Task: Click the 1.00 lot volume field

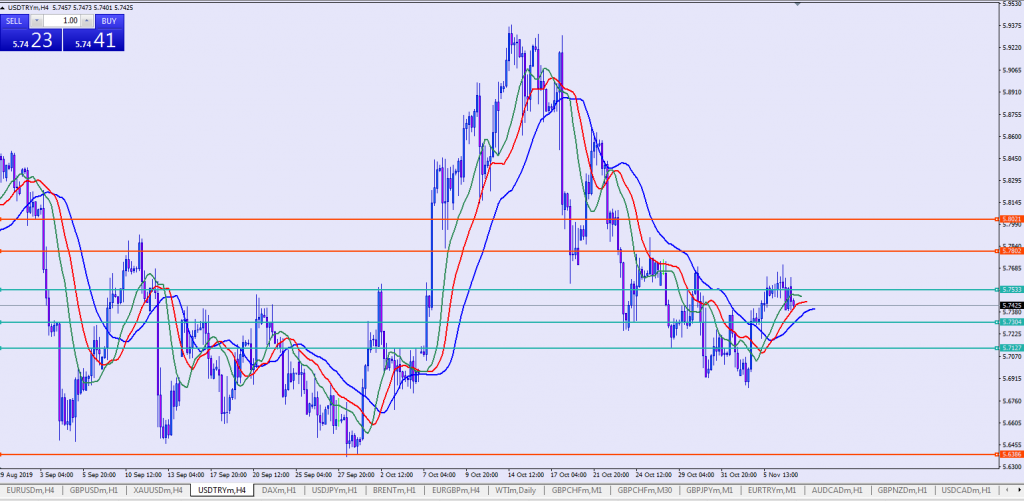Action: click(62, 20)
